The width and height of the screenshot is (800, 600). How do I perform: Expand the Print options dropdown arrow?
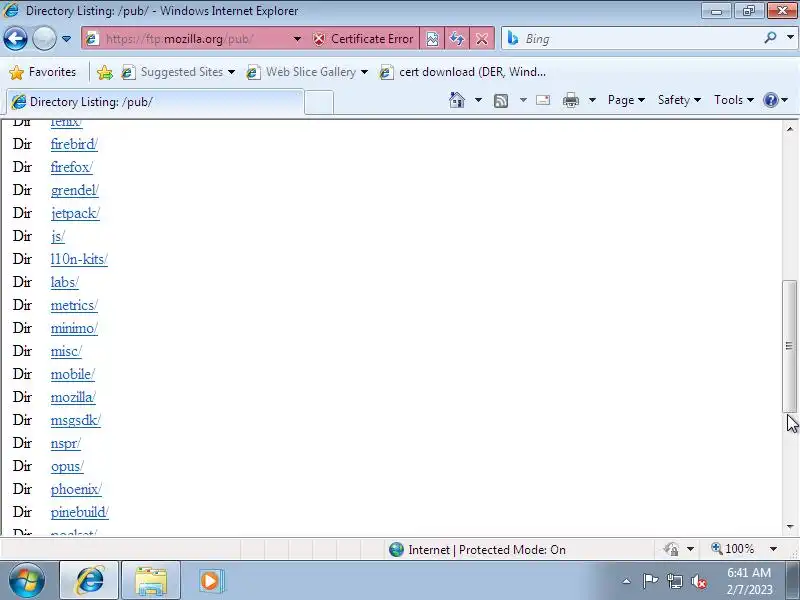[x=592, y=100]
